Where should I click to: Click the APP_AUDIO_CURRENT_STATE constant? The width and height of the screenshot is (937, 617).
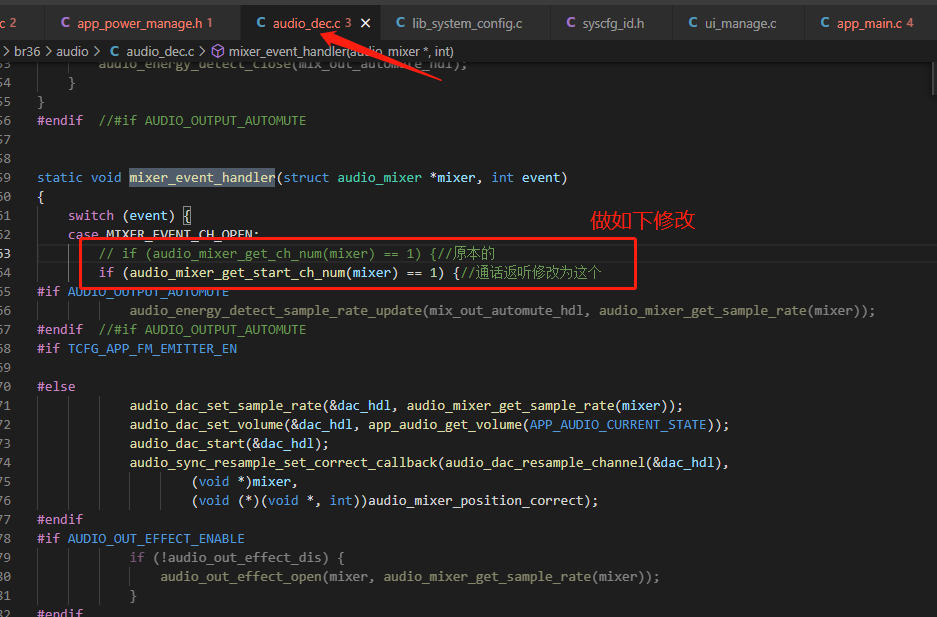[x=618, y=425]
